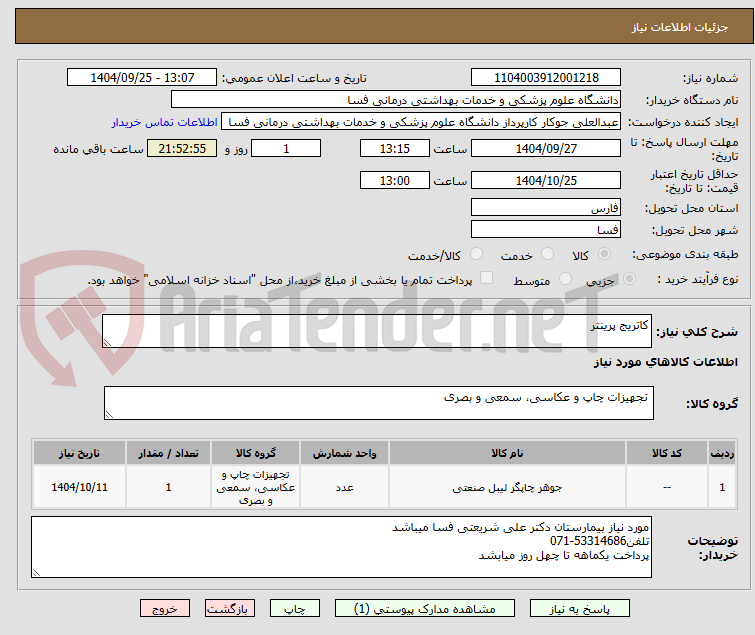Click the table's گروه کالا column header

tap(256, 453)
